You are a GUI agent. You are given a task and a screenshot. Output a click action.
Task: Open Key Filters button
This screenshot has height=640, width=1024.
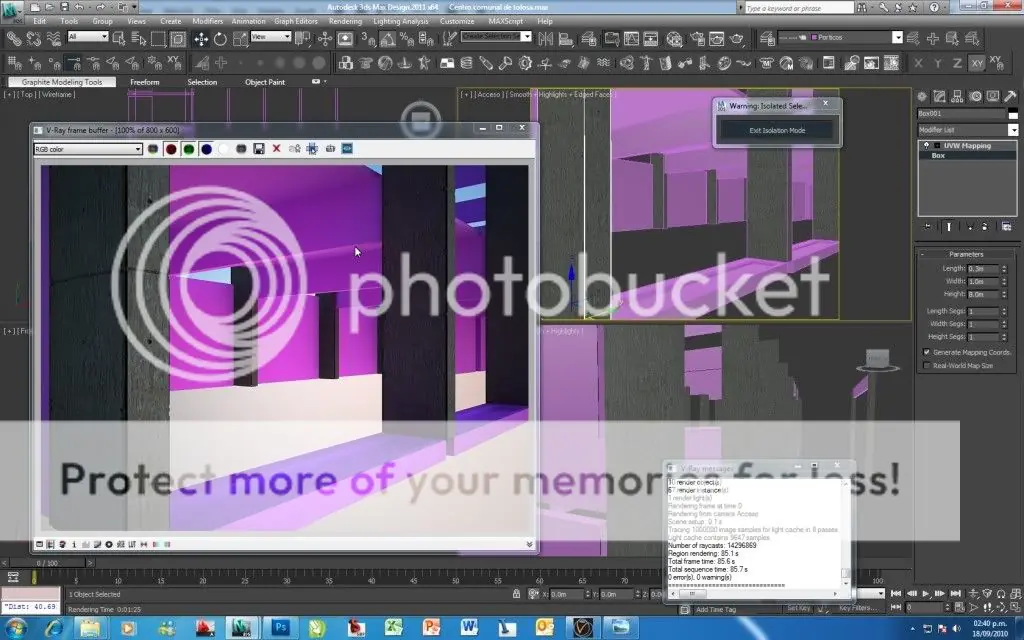(x=858, y=608)
